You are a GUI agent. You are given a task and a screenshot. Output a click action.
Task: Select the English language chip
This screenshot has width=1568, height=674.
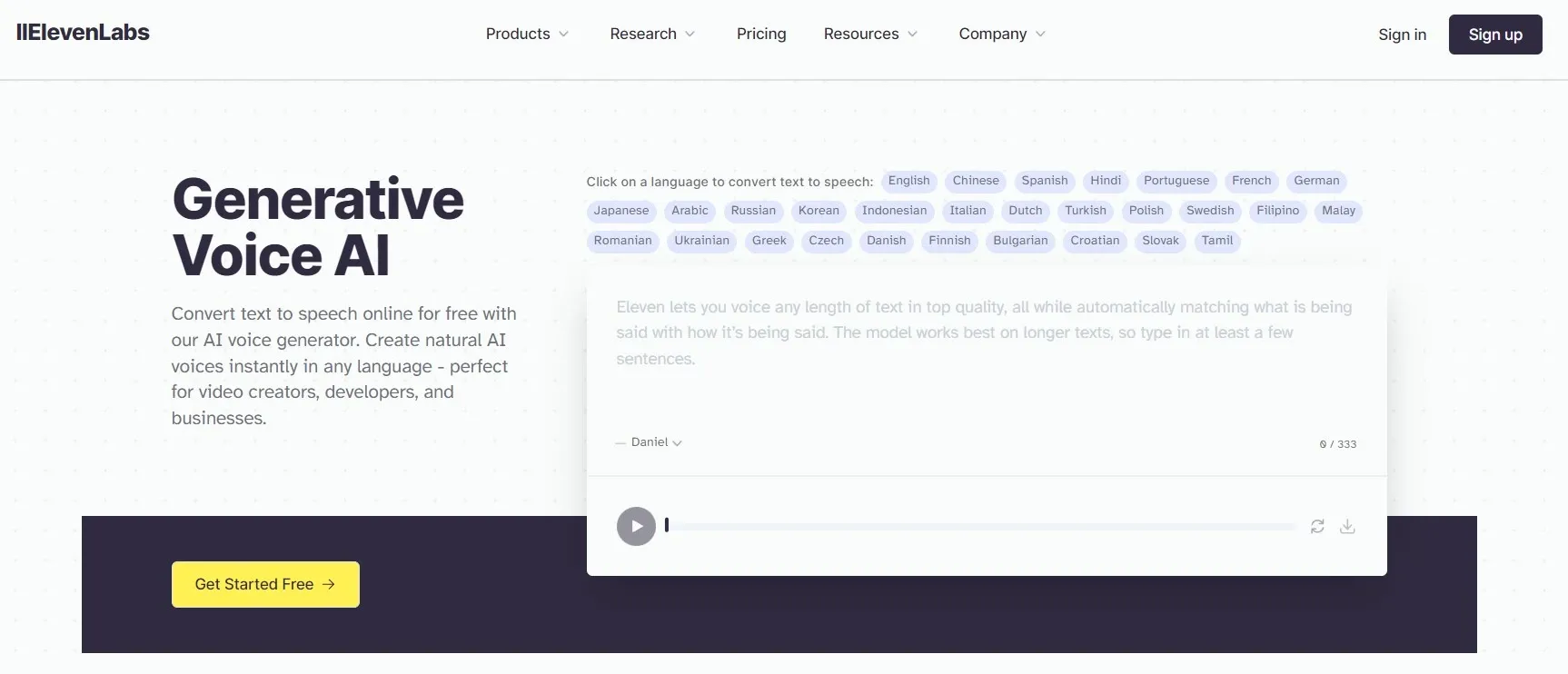click(x=909, y=181)
